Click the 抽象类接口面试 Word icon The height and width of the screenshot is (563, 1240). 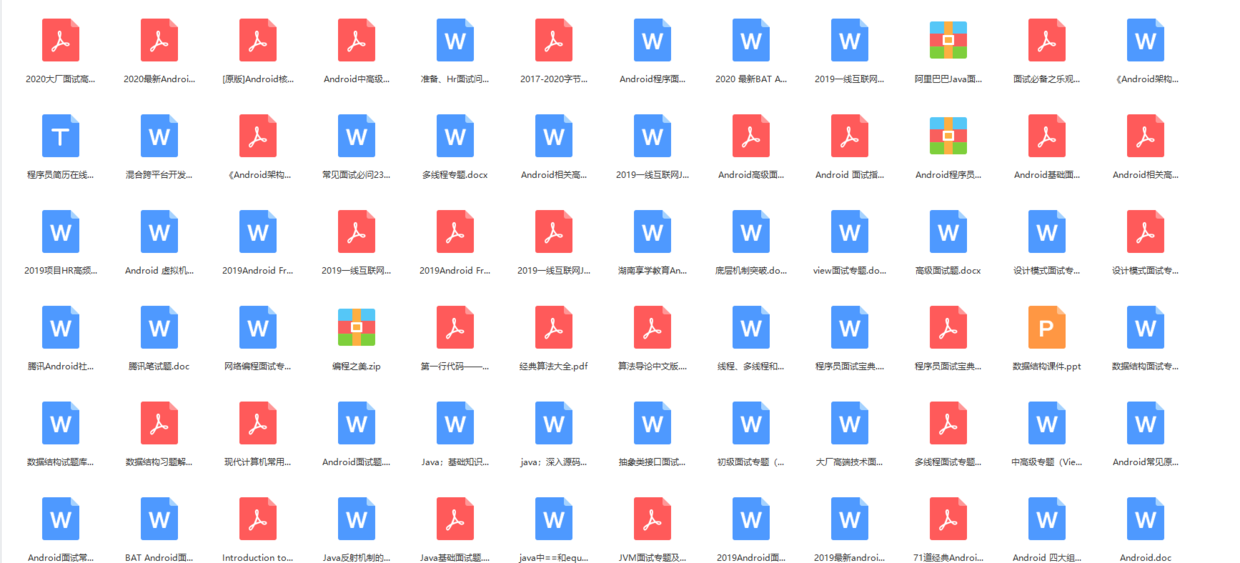point(652,424)
